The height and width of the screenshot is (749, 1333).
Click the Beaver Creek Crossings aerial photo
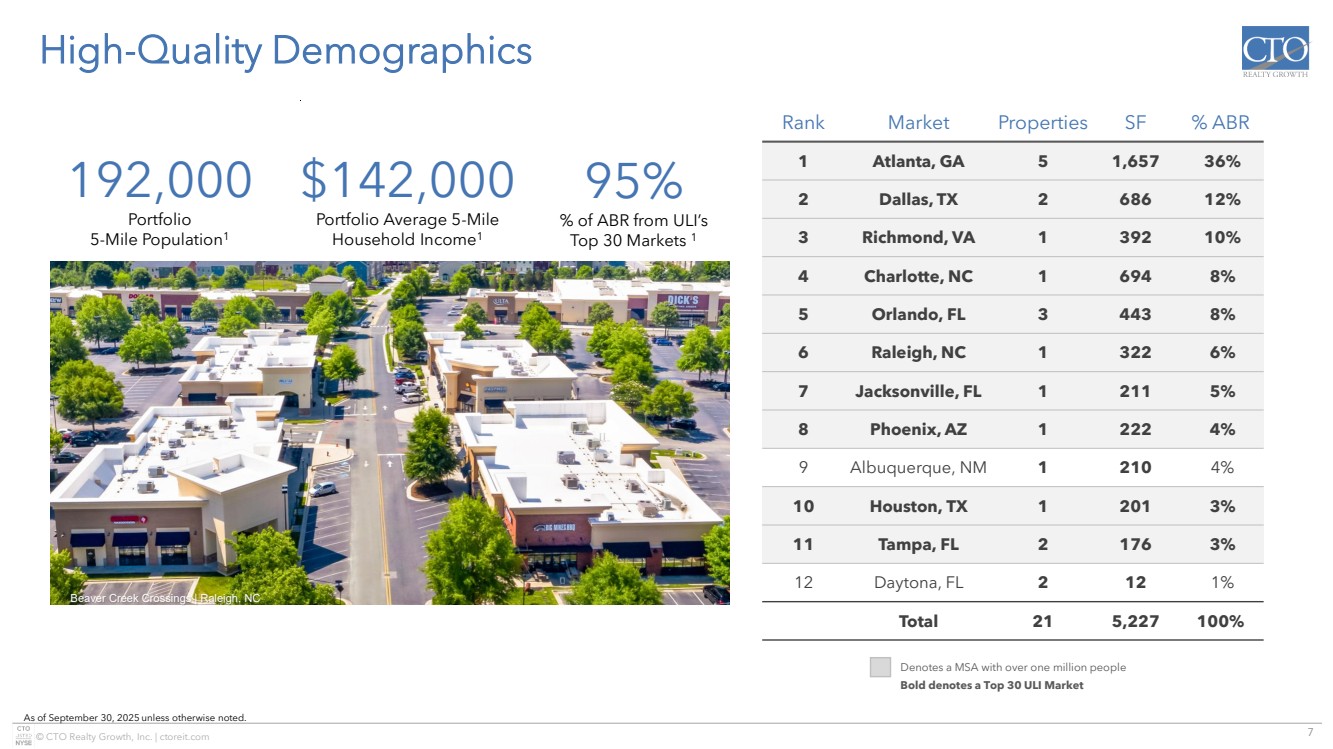click(x=390, y=432)
